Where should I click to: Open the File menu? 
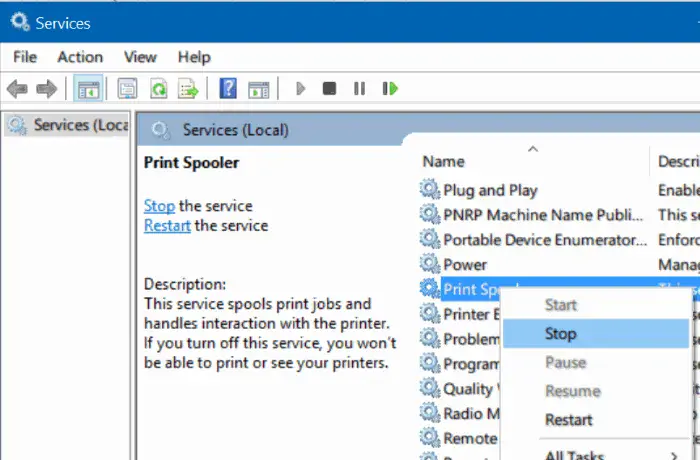25,57
